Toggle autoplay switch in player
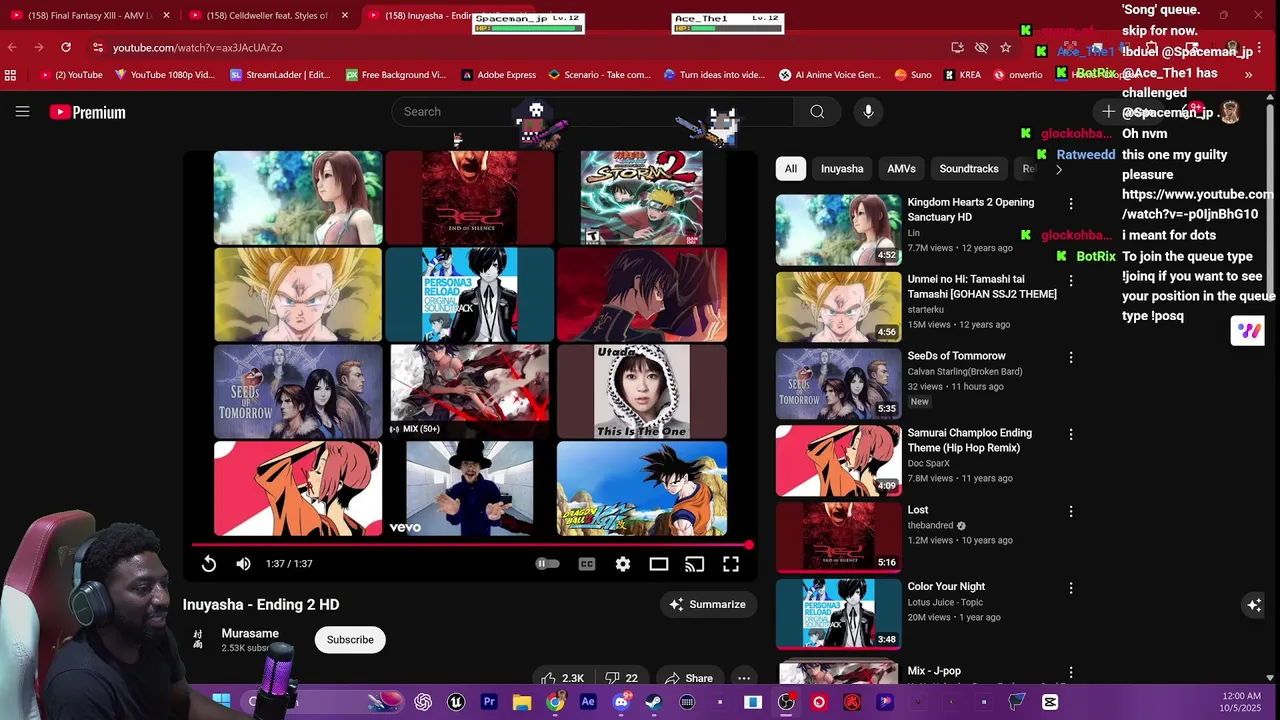Viewport: 1280px width, 720px height. (547, 564)
